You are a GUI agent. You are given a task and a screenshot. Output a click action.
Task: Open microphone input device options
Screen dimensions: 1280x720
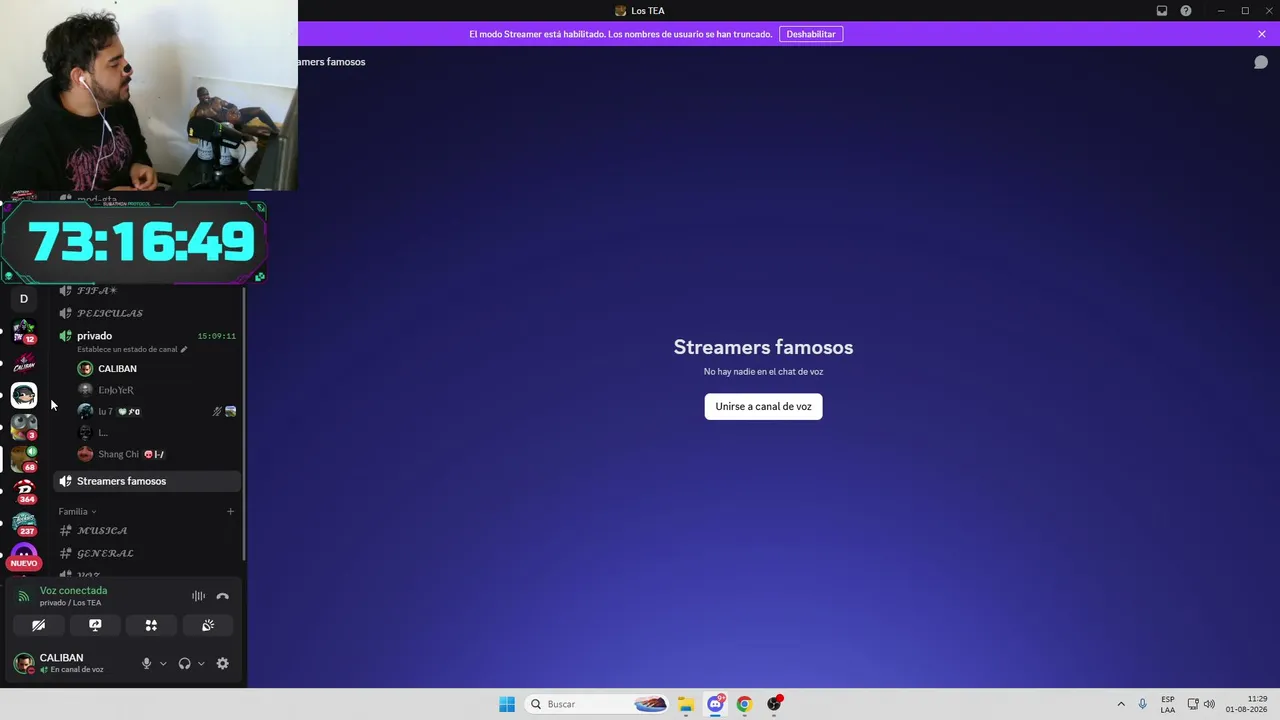(163, 663)
